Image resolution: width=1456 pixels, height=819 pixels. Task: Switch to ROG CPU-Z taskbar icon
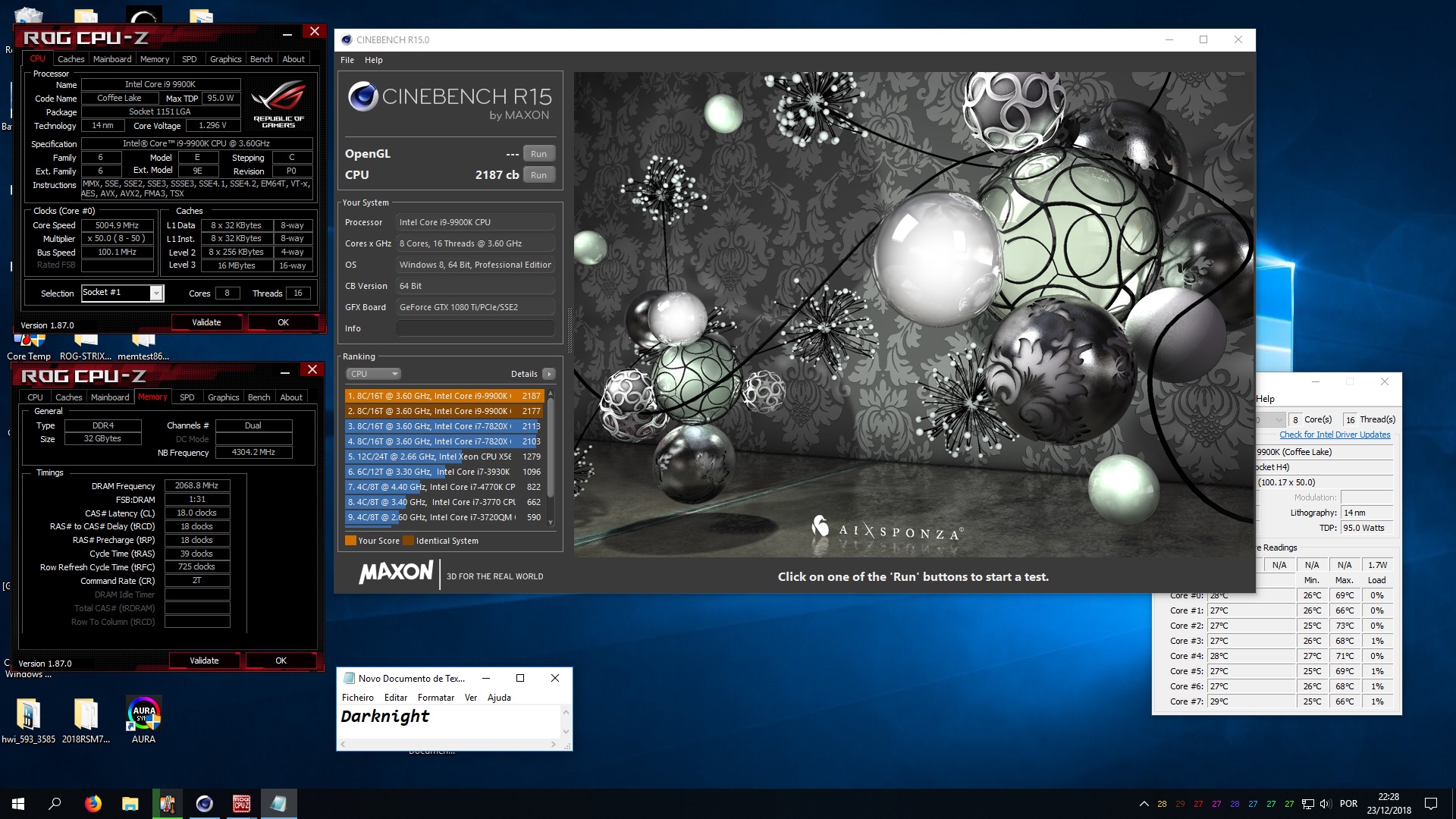point(241,804)
